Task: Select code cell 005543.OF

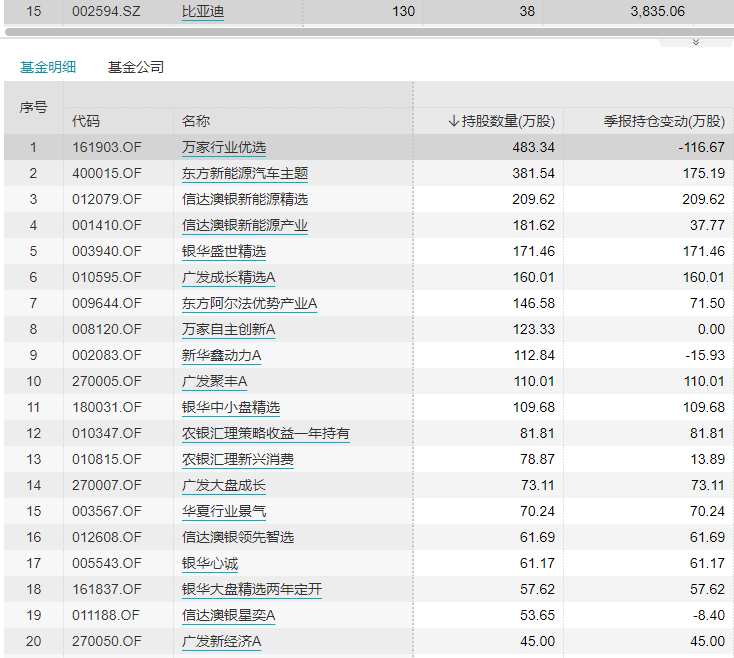Action: coord(107,563)
